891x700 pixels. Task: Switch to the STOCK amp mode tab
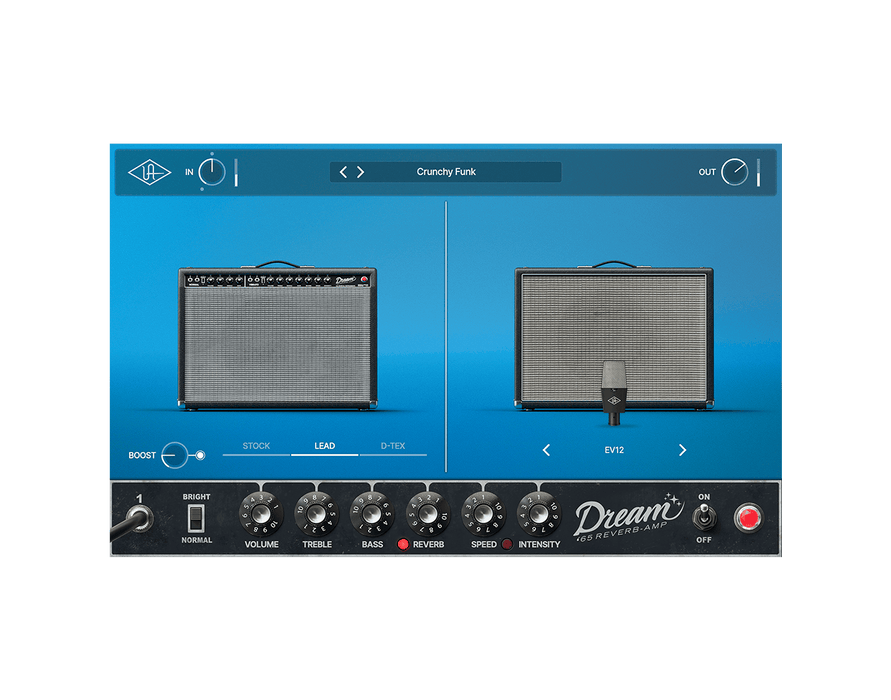click(256, 446)
